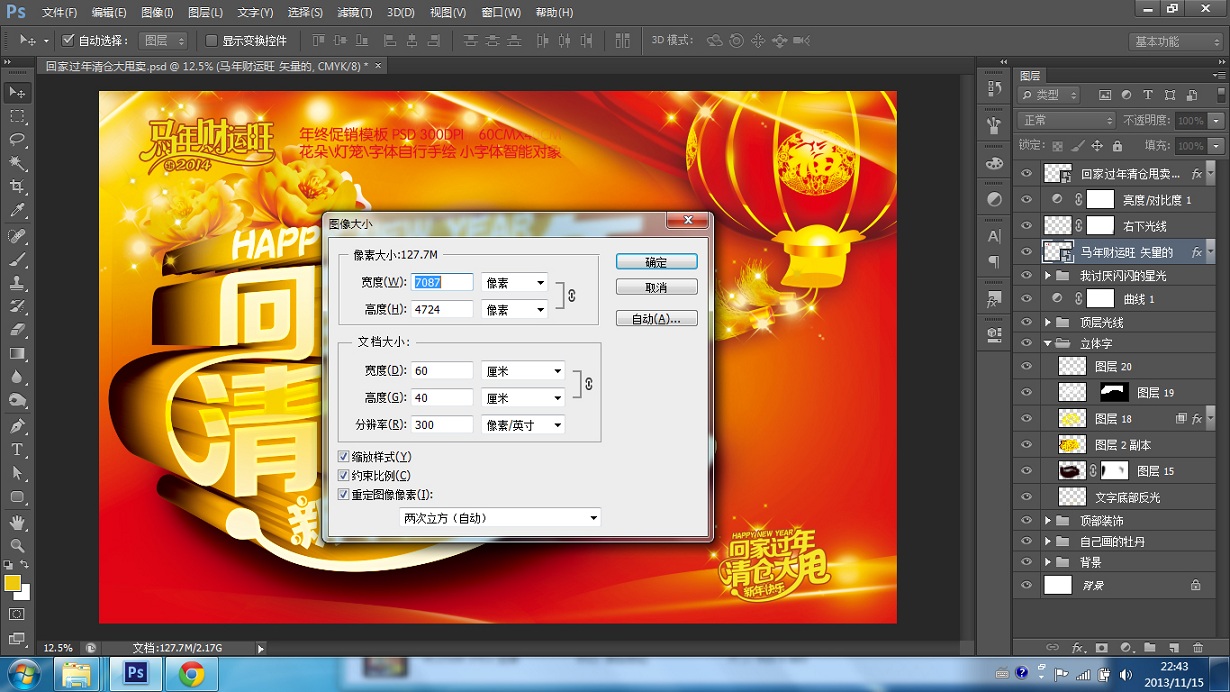1230x692 pixels.
Task: Select the Eyedropper tool
Action: [17, 211]
